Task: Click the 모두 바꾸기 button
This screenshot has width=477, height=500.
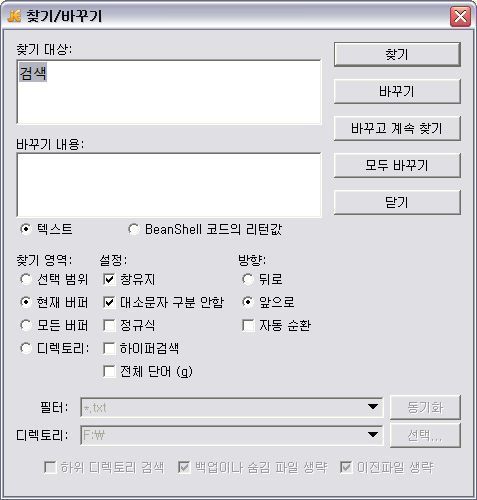Action: click(x=397, y=165)
